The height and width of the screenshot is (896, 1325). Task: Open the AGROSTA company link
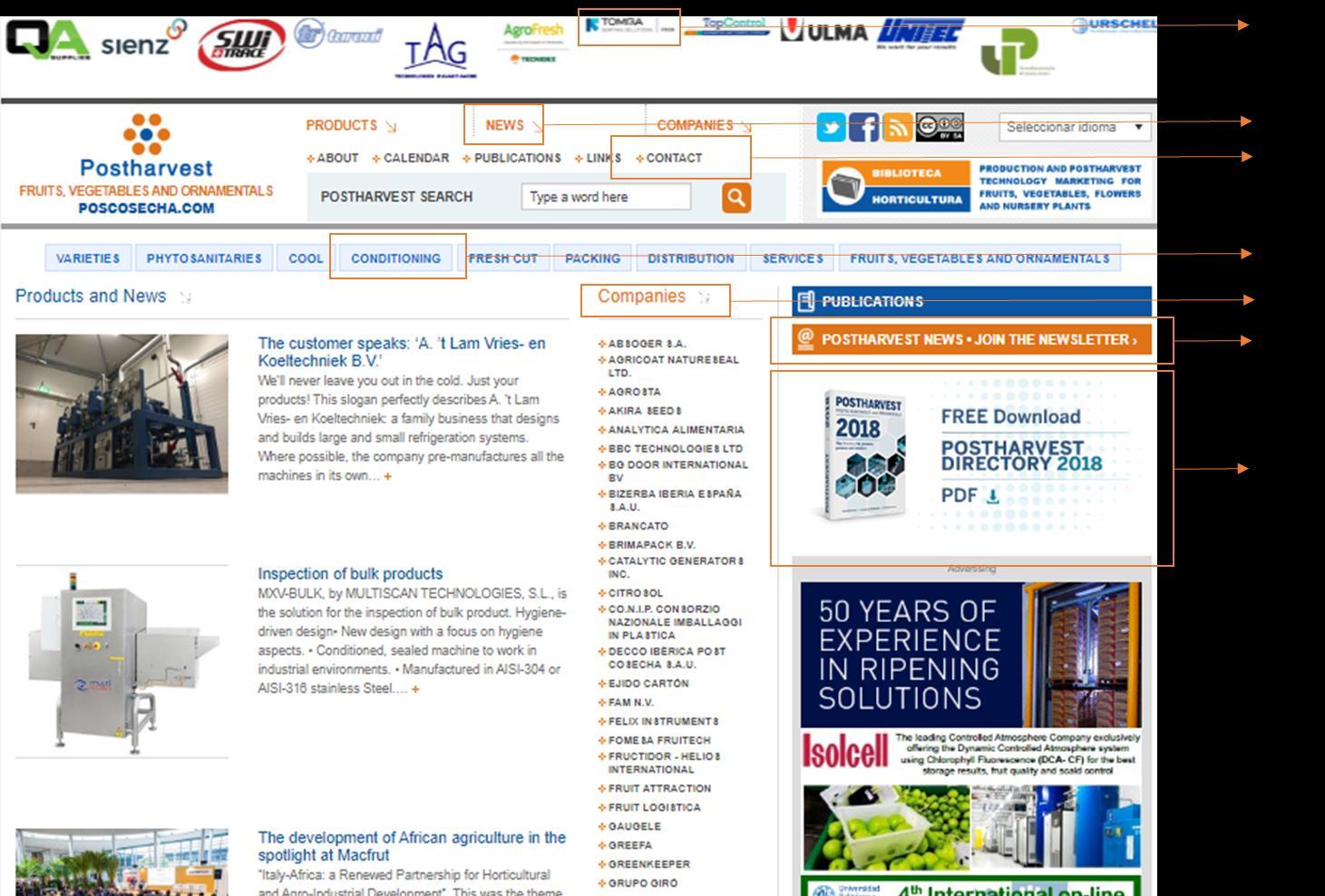(x=634, y=392)
